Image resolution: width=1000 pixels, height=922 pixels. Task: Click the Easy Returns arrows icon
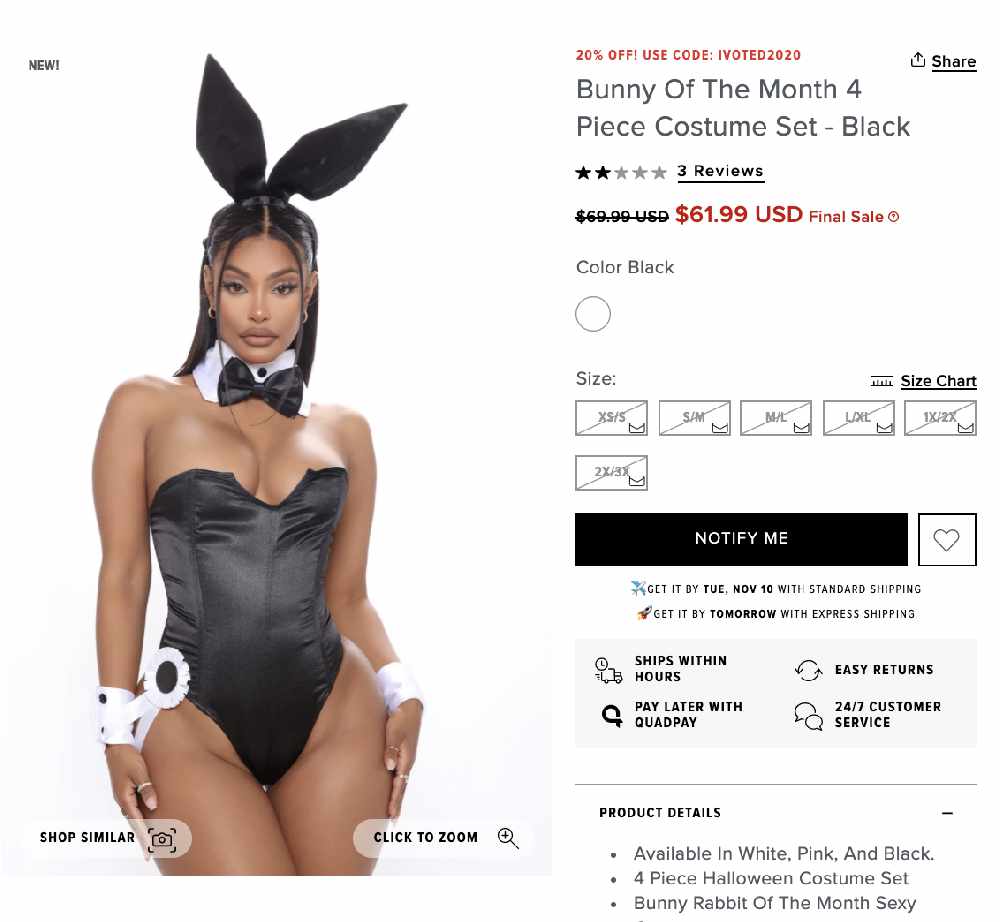tap(808, 670)
